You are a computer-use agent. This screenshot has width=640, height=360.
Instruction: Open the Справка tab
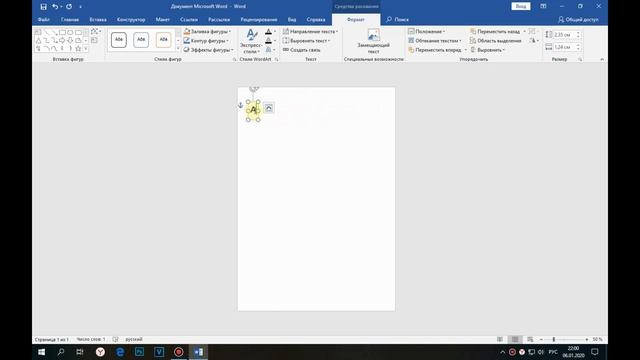(316, 20)
